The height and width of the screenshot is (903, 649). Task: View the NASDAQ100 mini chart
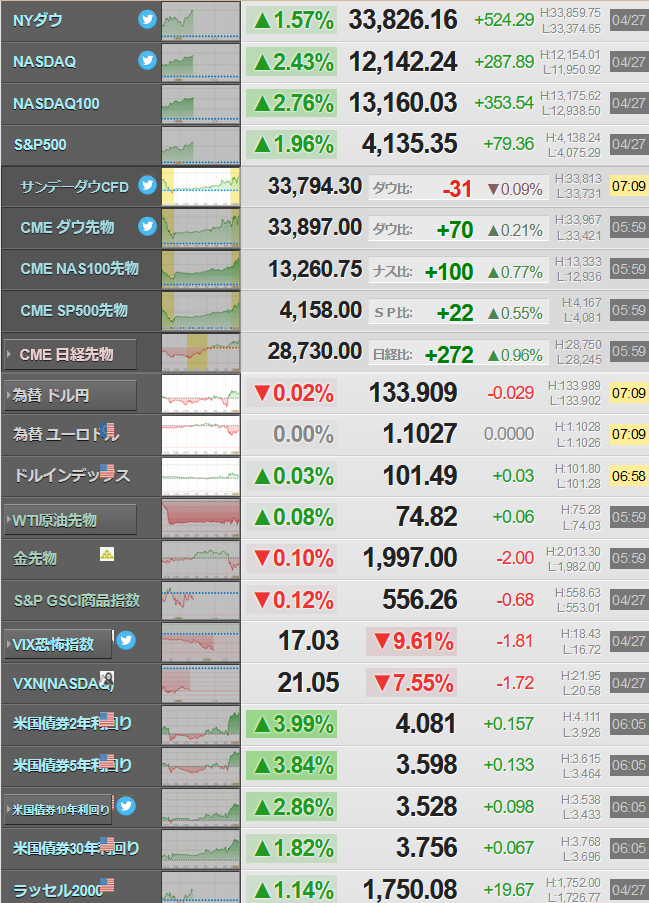[200, 104]
